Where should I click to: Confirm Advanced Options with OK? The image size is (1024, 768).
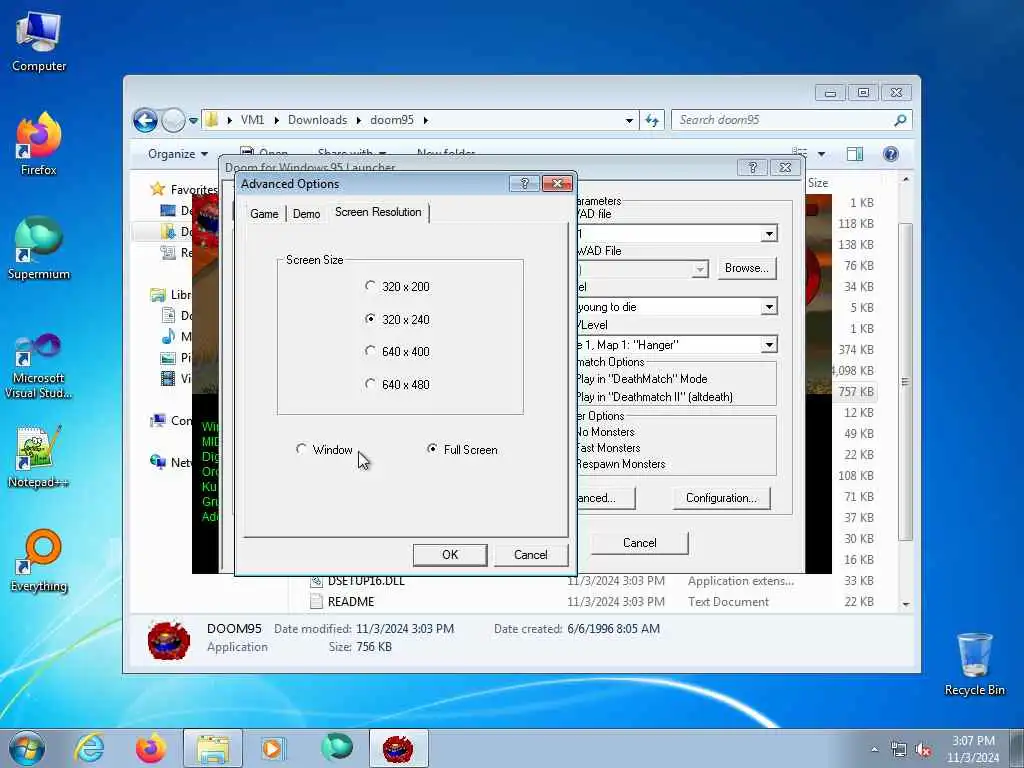450,554
